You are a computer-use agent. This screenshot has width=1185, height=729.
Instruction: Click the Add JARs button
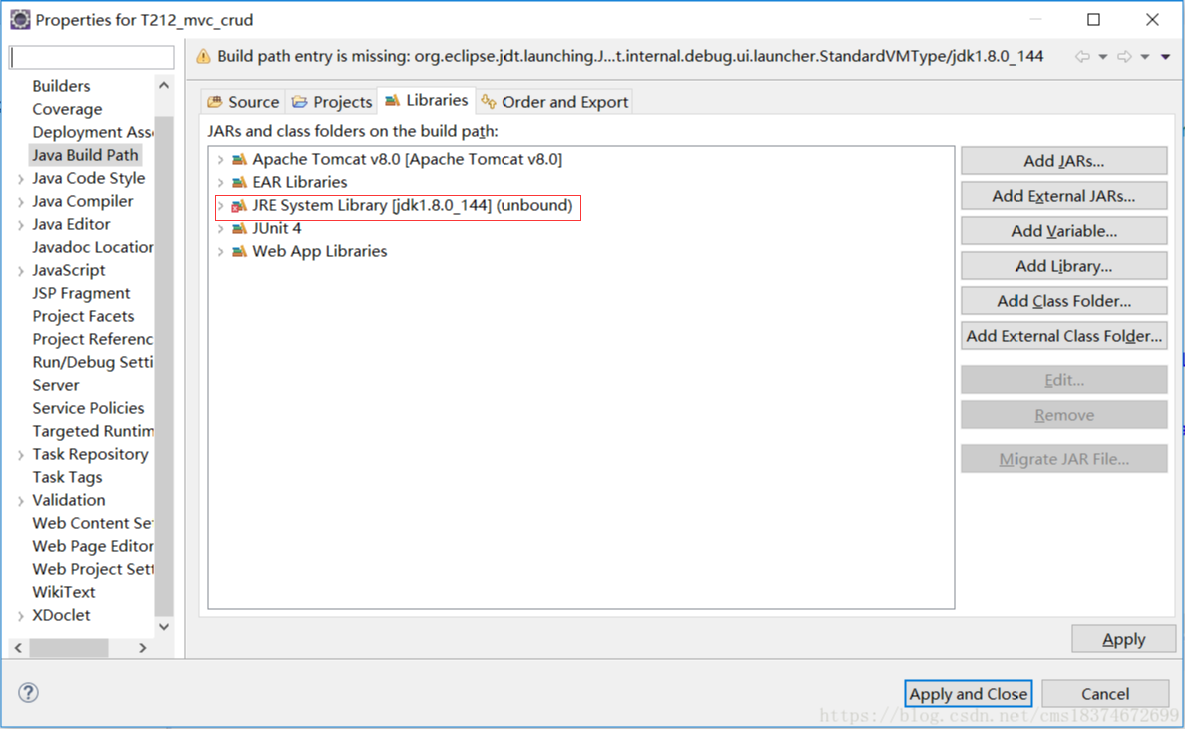(x=1063, y=161)
